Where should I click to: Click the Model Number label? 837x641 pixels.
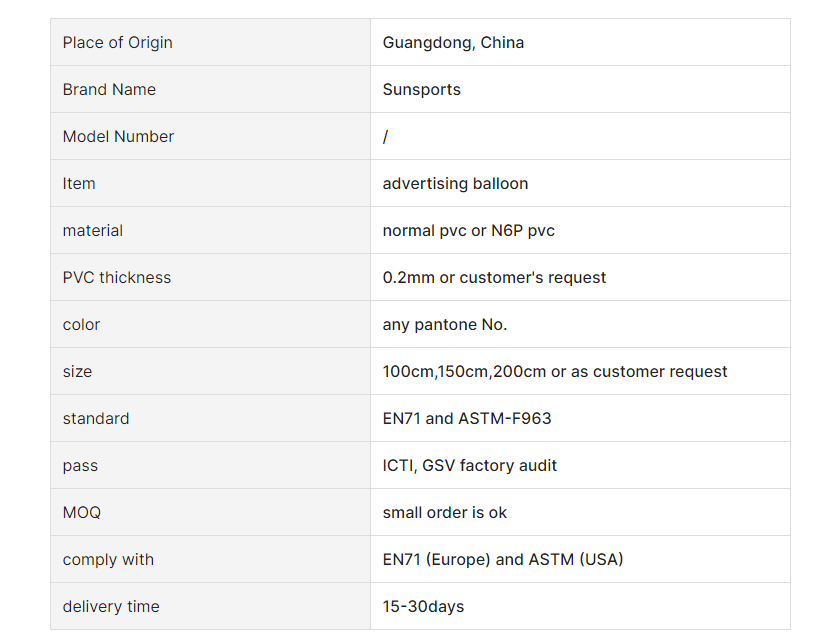coord(118,137)
